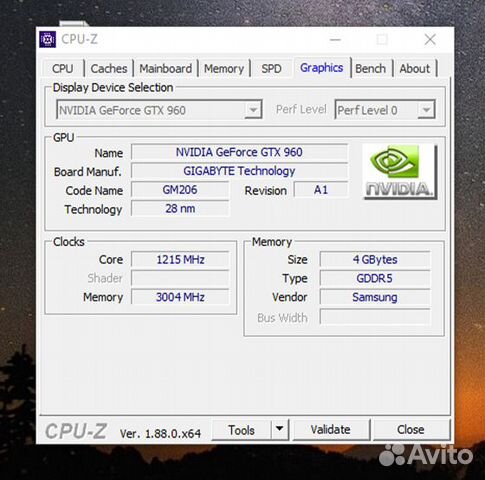
Task: Go to the Memory tab
Action: (x=224, y=69)
